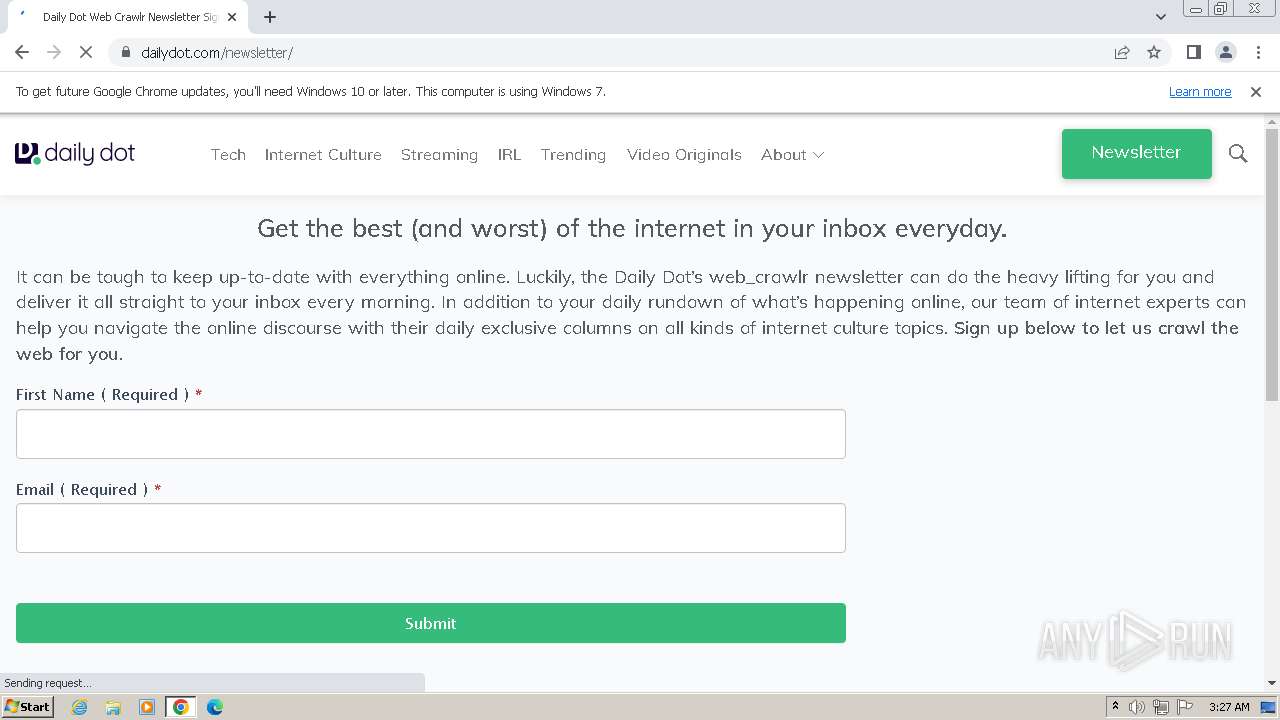Share this page via the share icon
The image size is (1280, 720).
(1122, 53)
